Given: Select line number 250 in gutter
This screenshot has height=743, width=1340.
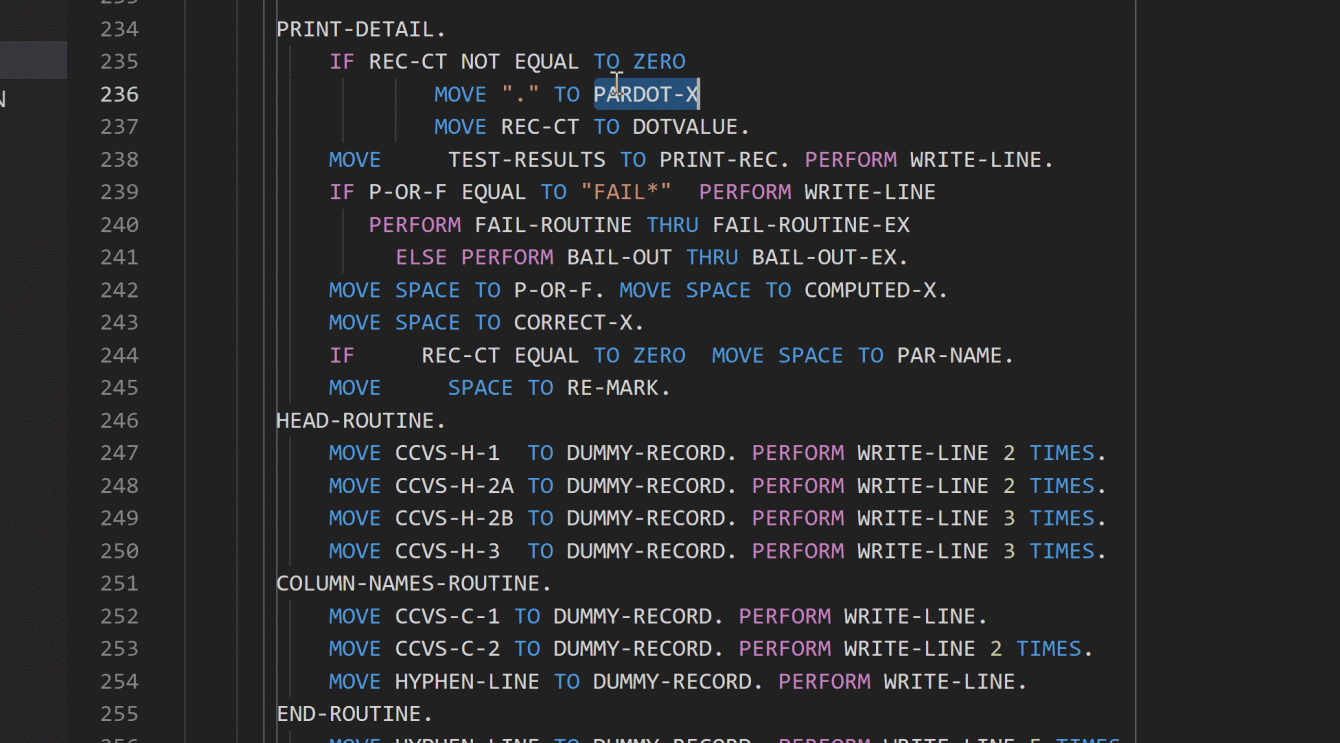Looking at the screenshot, I should click(x=119, y=551).
